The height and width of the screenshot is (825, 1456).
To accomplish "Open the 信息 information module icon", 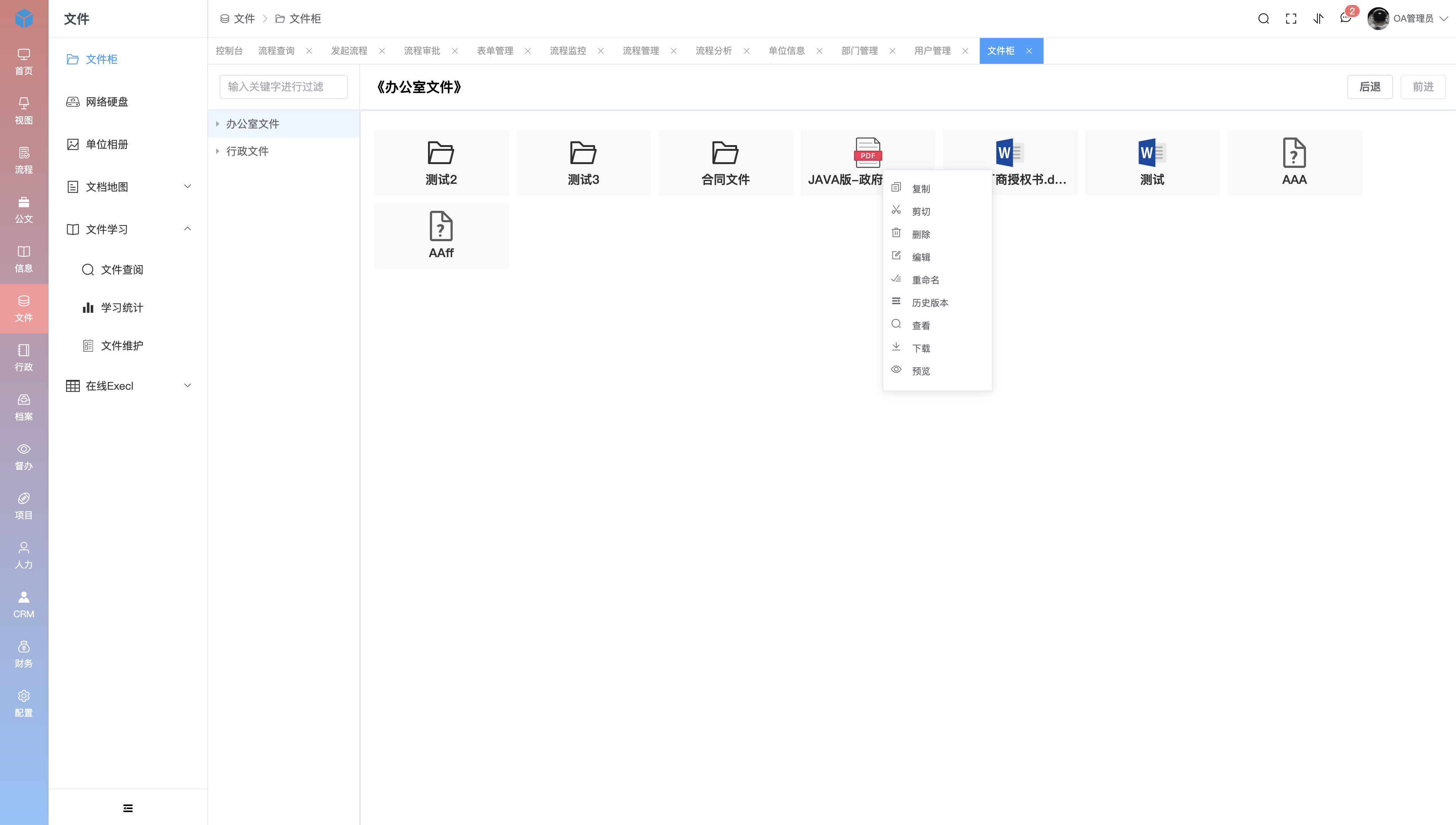I will pyautogui.click(x=24, y=259).
